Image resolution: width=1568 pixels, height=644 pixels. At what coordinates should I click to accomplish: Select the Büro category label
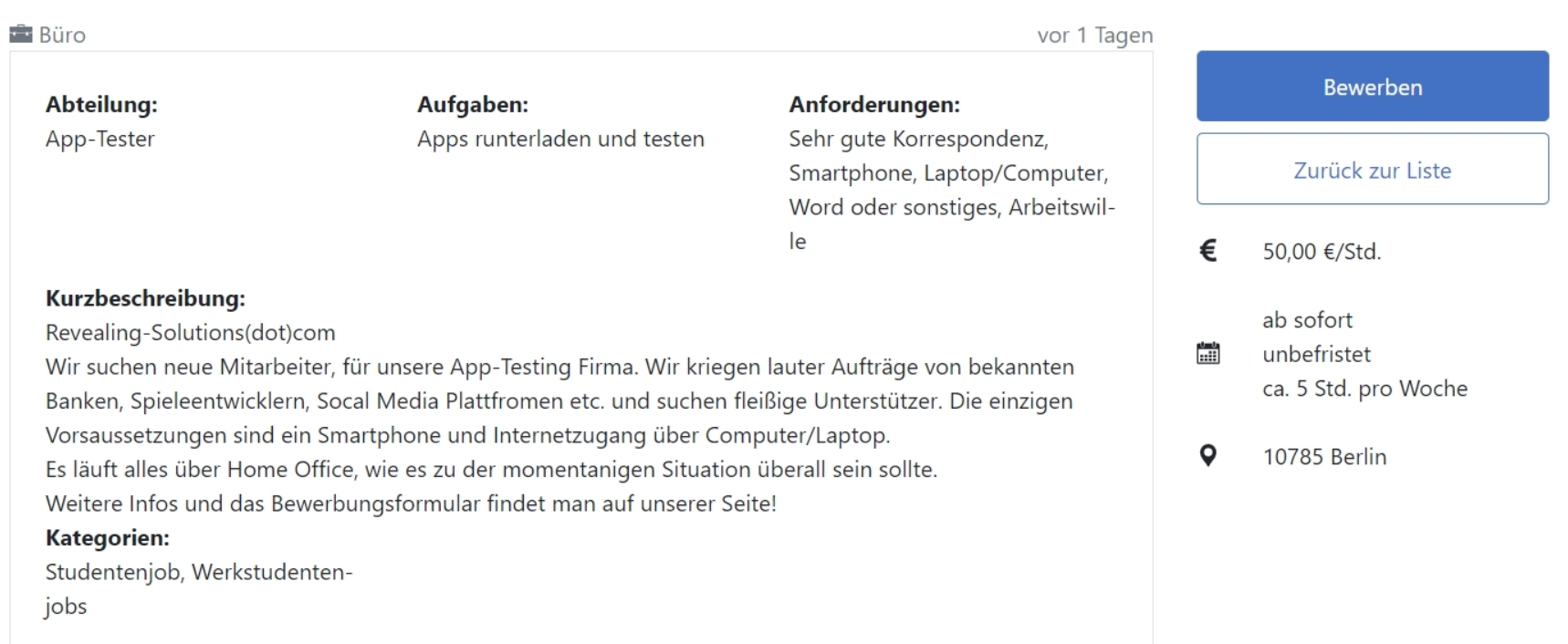tap(62, 35)
